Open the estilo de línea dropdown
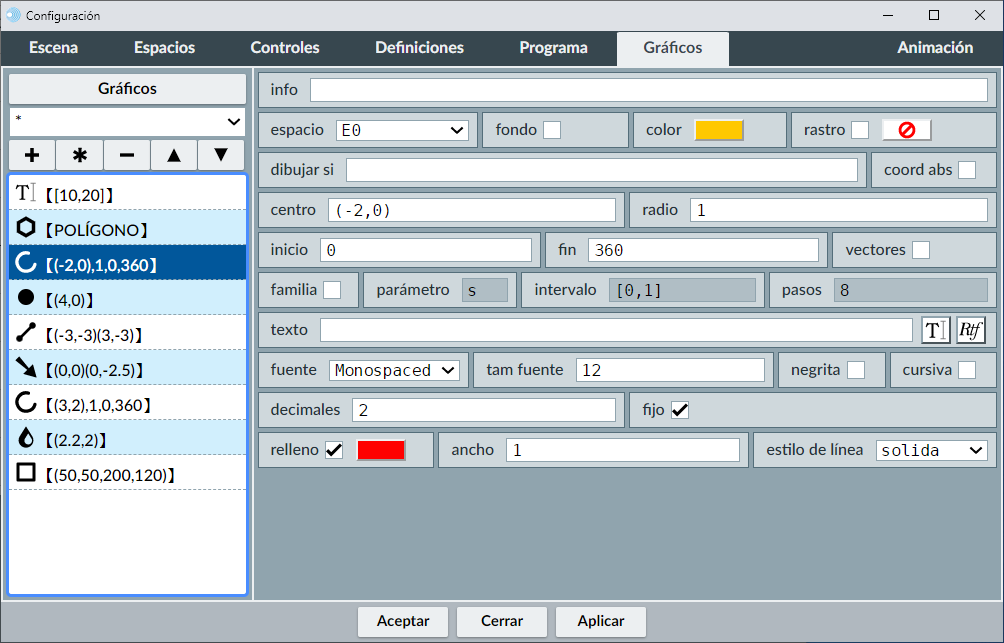 pyautogui.click(x=931, y=450)
